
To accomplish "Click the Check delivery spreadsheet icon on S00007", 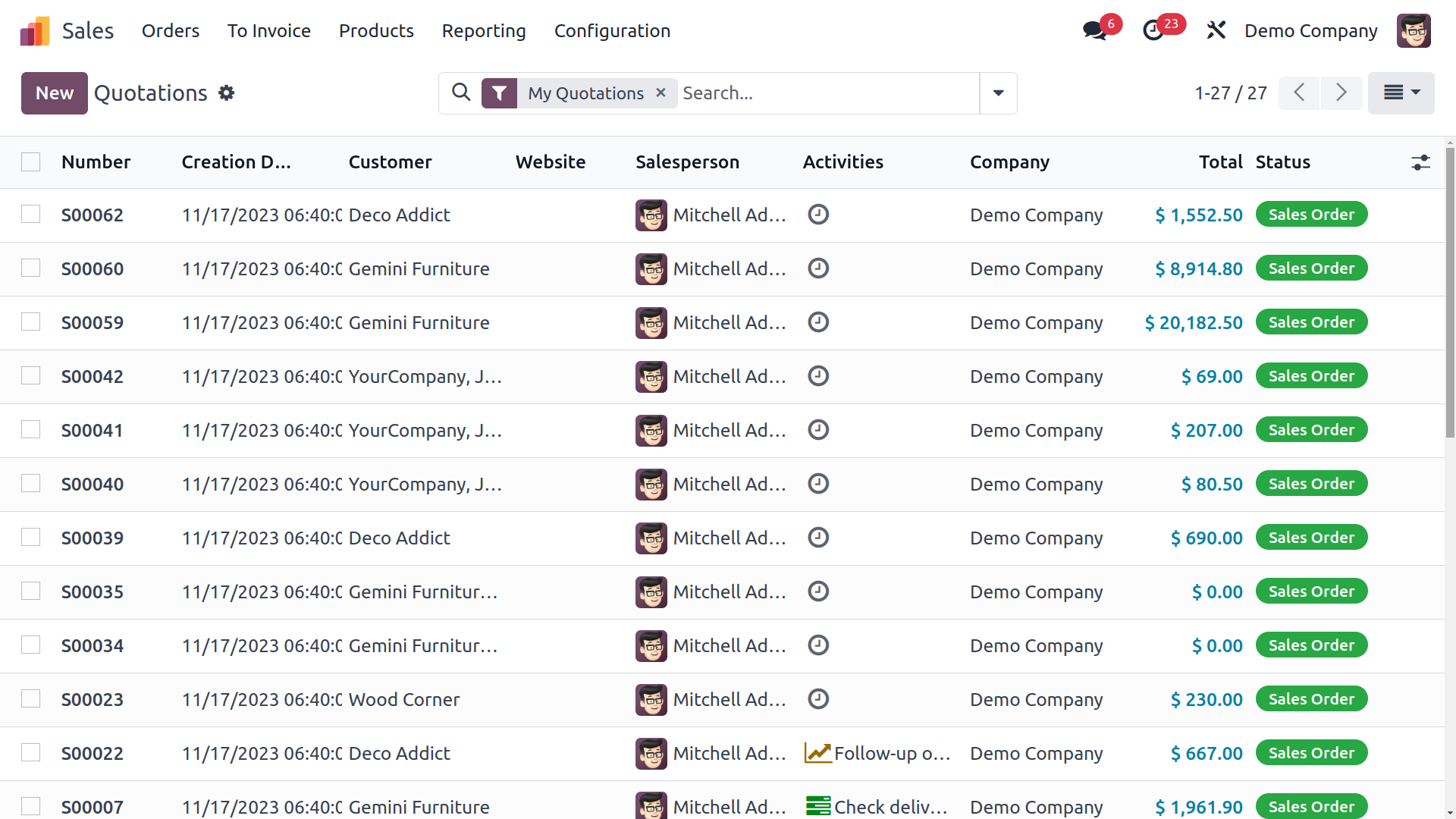I will (818, 806).
